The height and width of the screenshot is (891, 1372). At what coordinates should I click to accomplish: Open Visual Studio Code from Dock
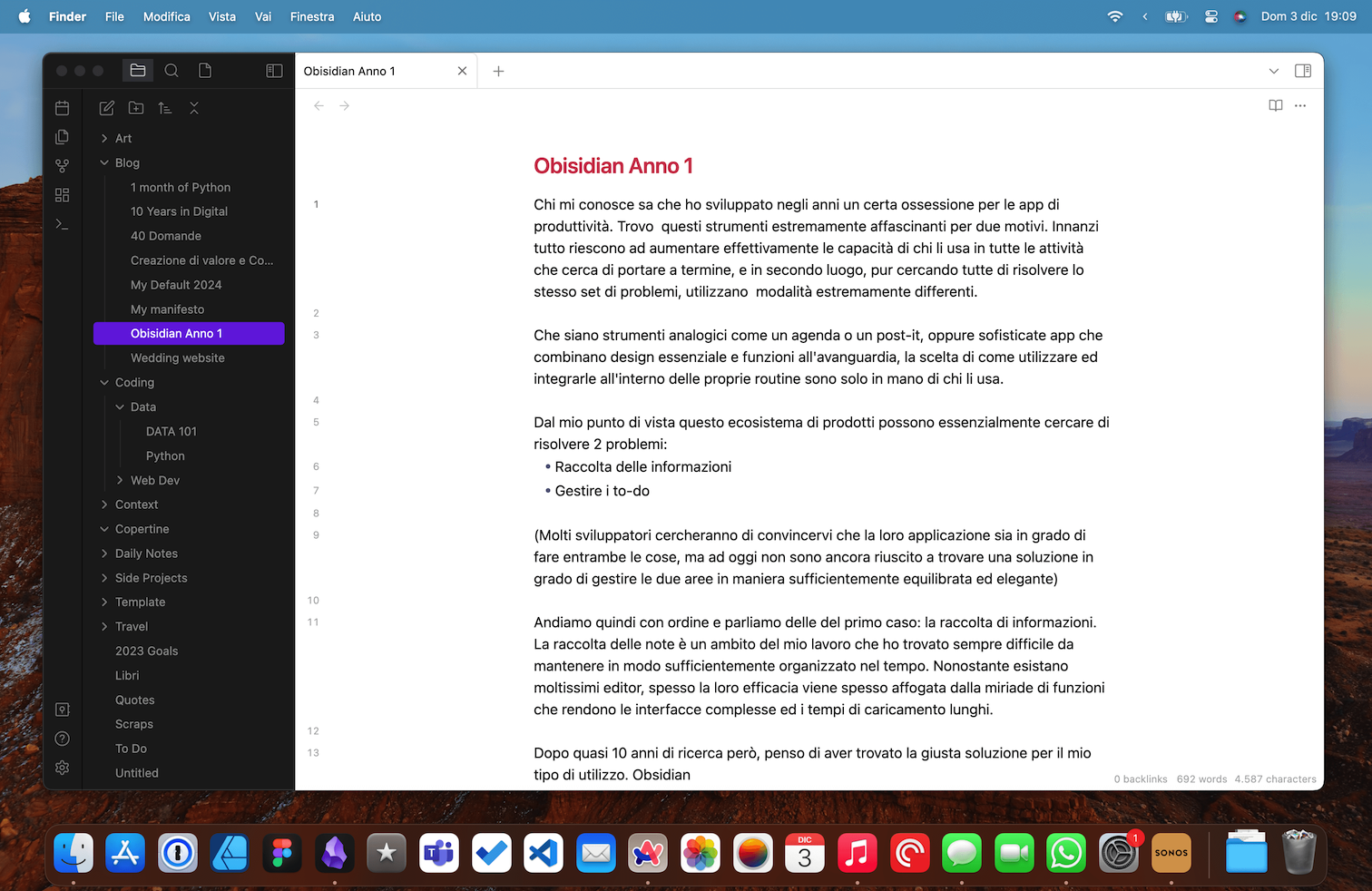coord(544,853)
